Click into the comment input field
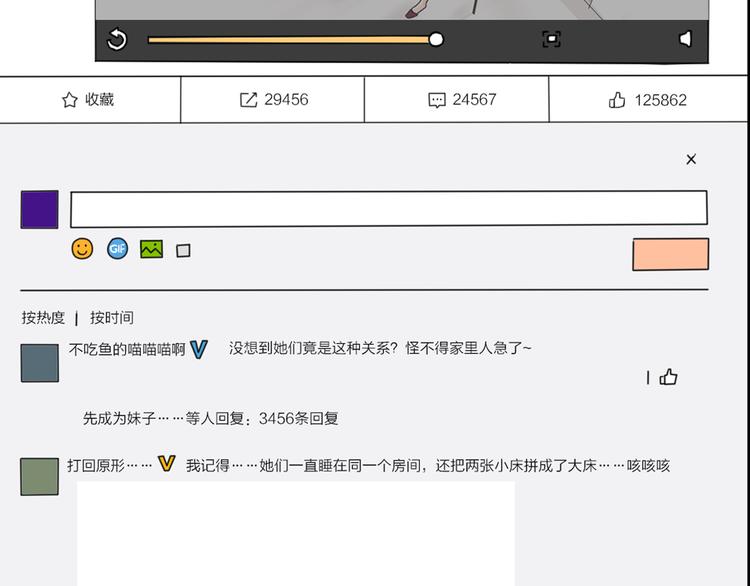 coord(389,209)
